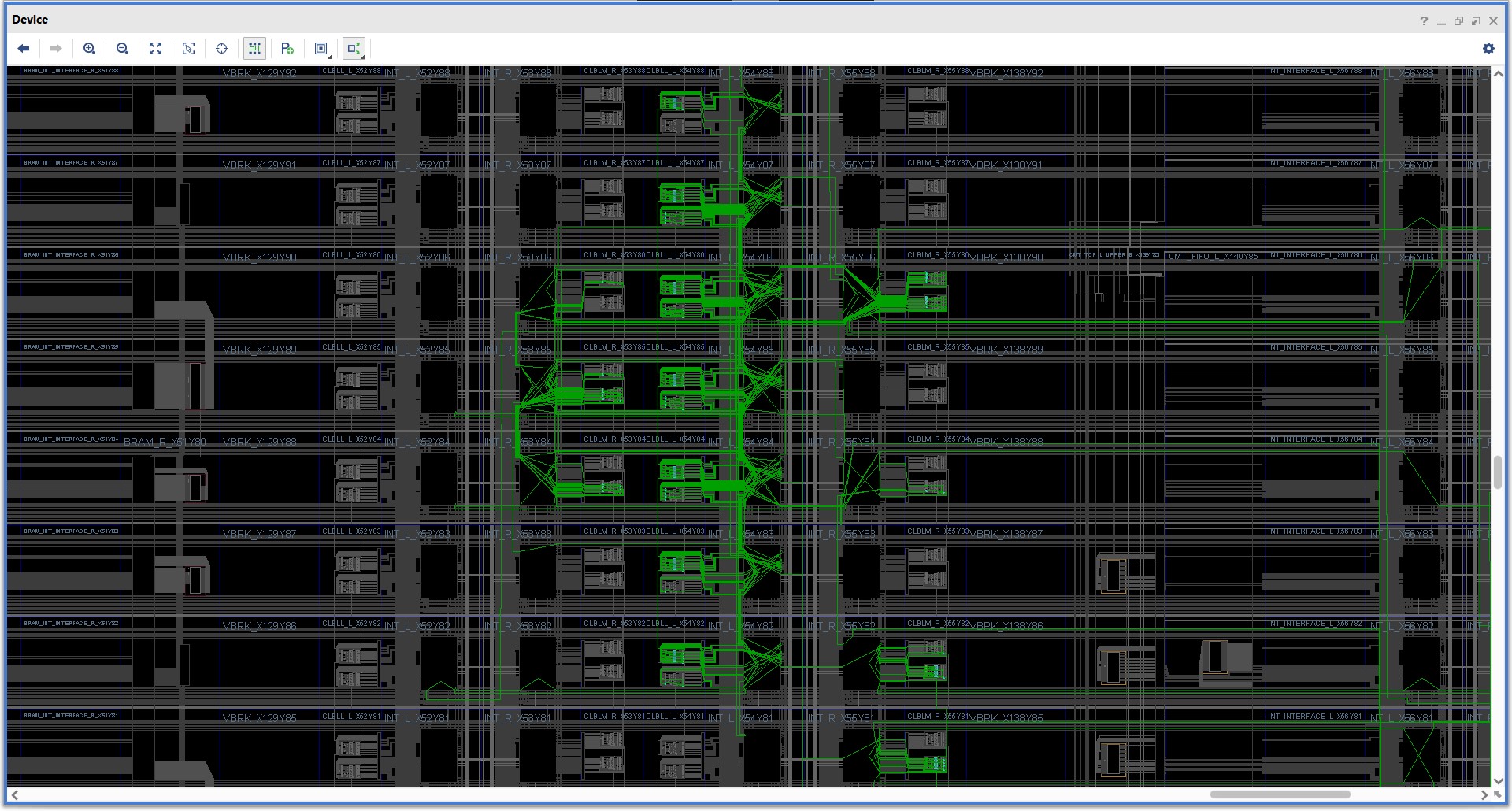Viewport: 1512px width, 811px height.
Task: Select the Zoom Out magnifier tool
Action: (x=122, y=48)
